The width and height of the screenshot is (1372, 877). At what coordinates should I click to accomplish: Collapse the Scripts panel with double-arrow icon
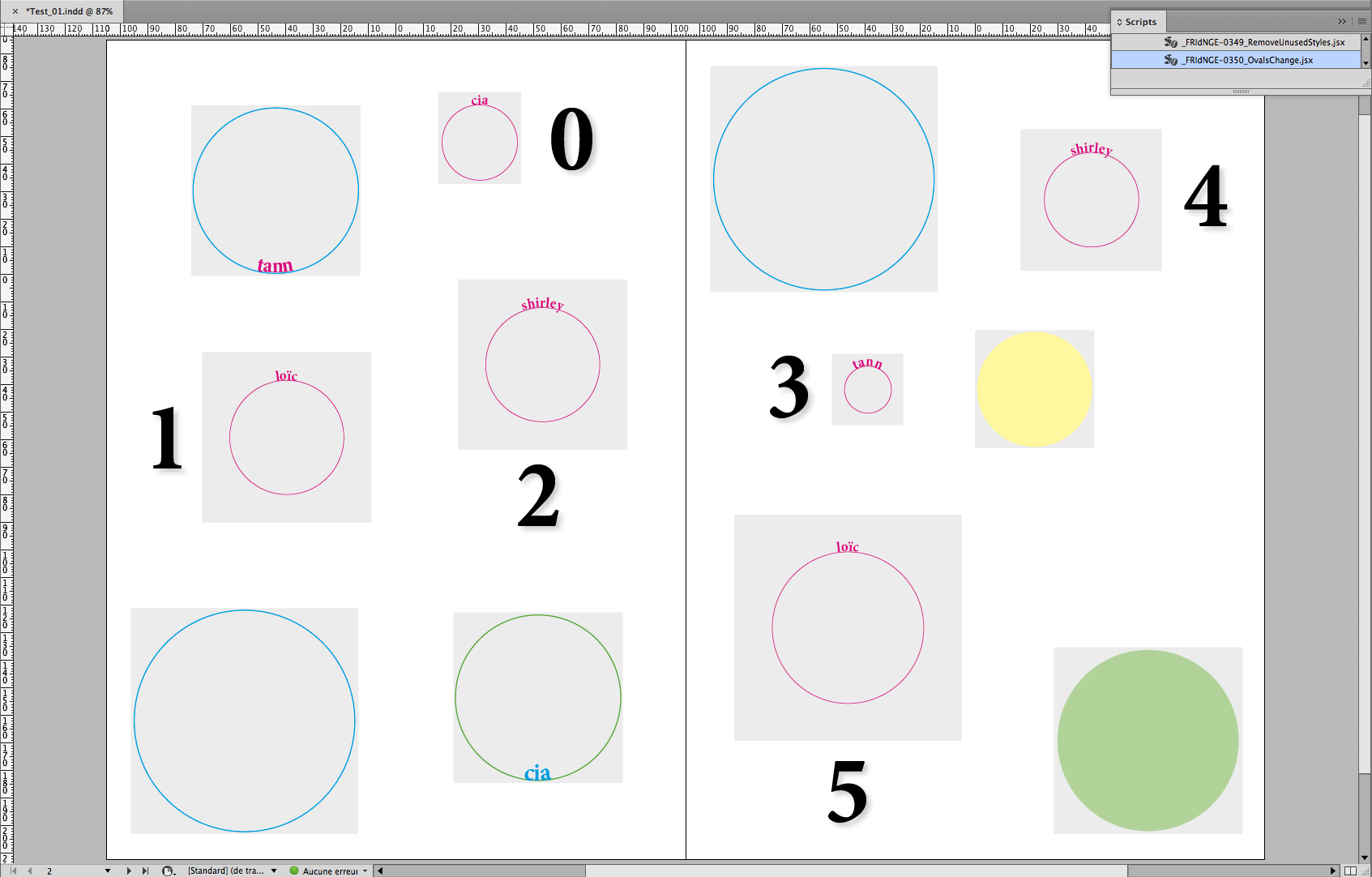coord(1342,22)
